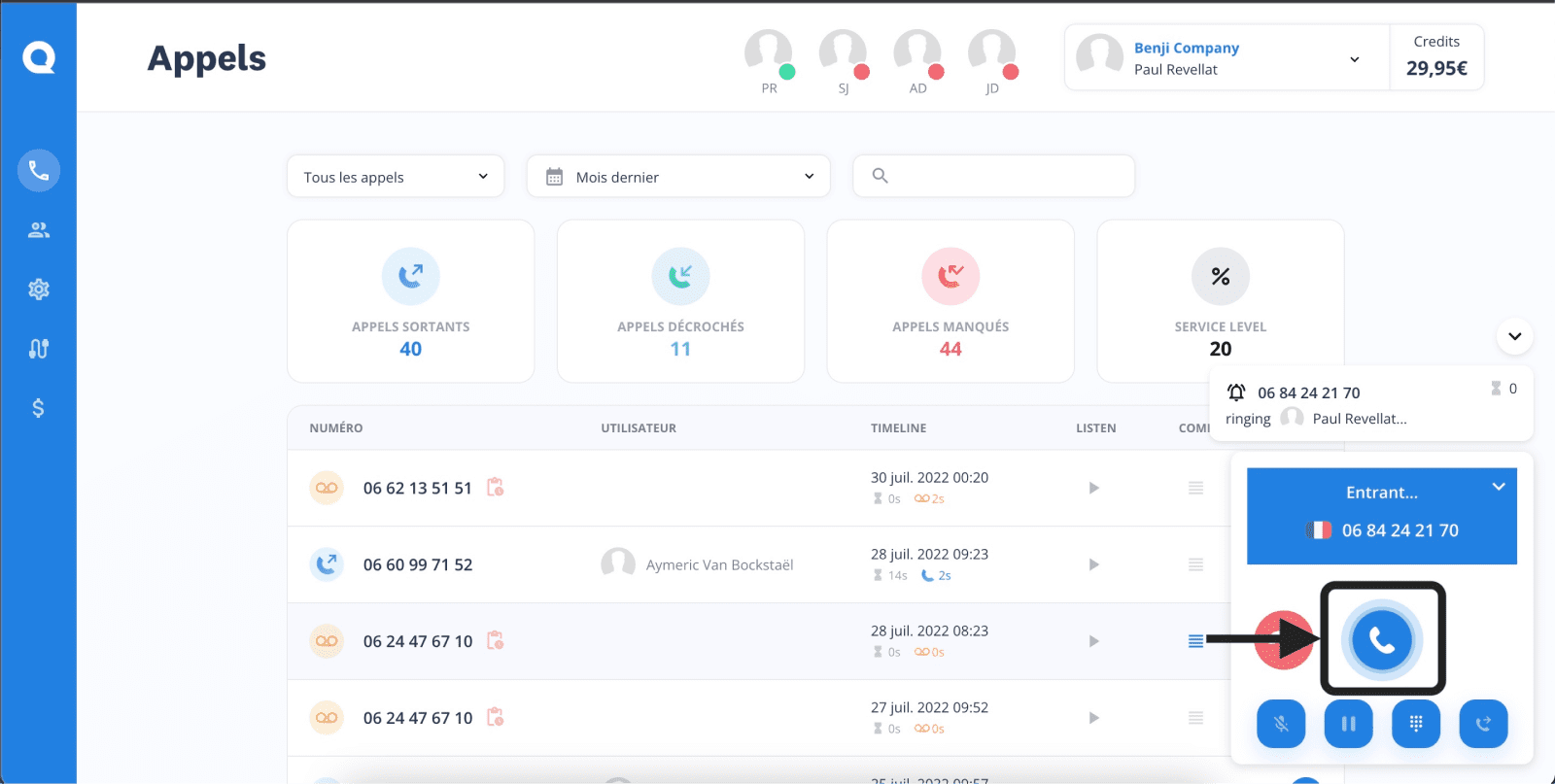Select the Appels Manqués stat card

coord(950,301)
